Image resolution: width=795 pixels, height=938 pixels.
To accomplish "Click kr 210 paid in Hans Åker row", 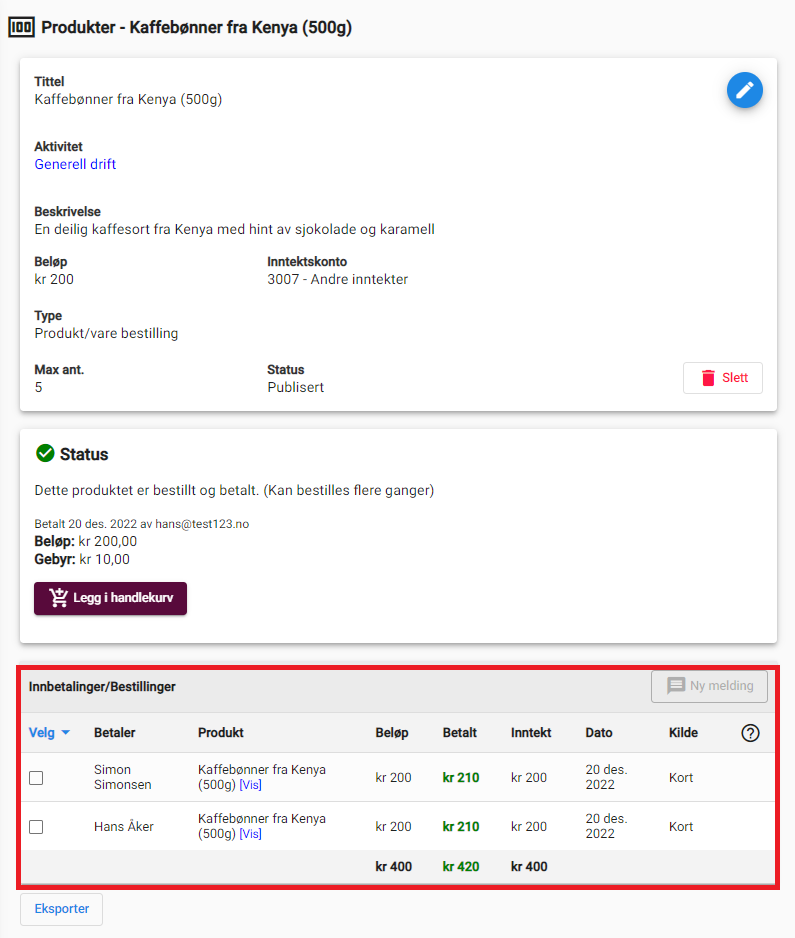I will tap(461, 827).
